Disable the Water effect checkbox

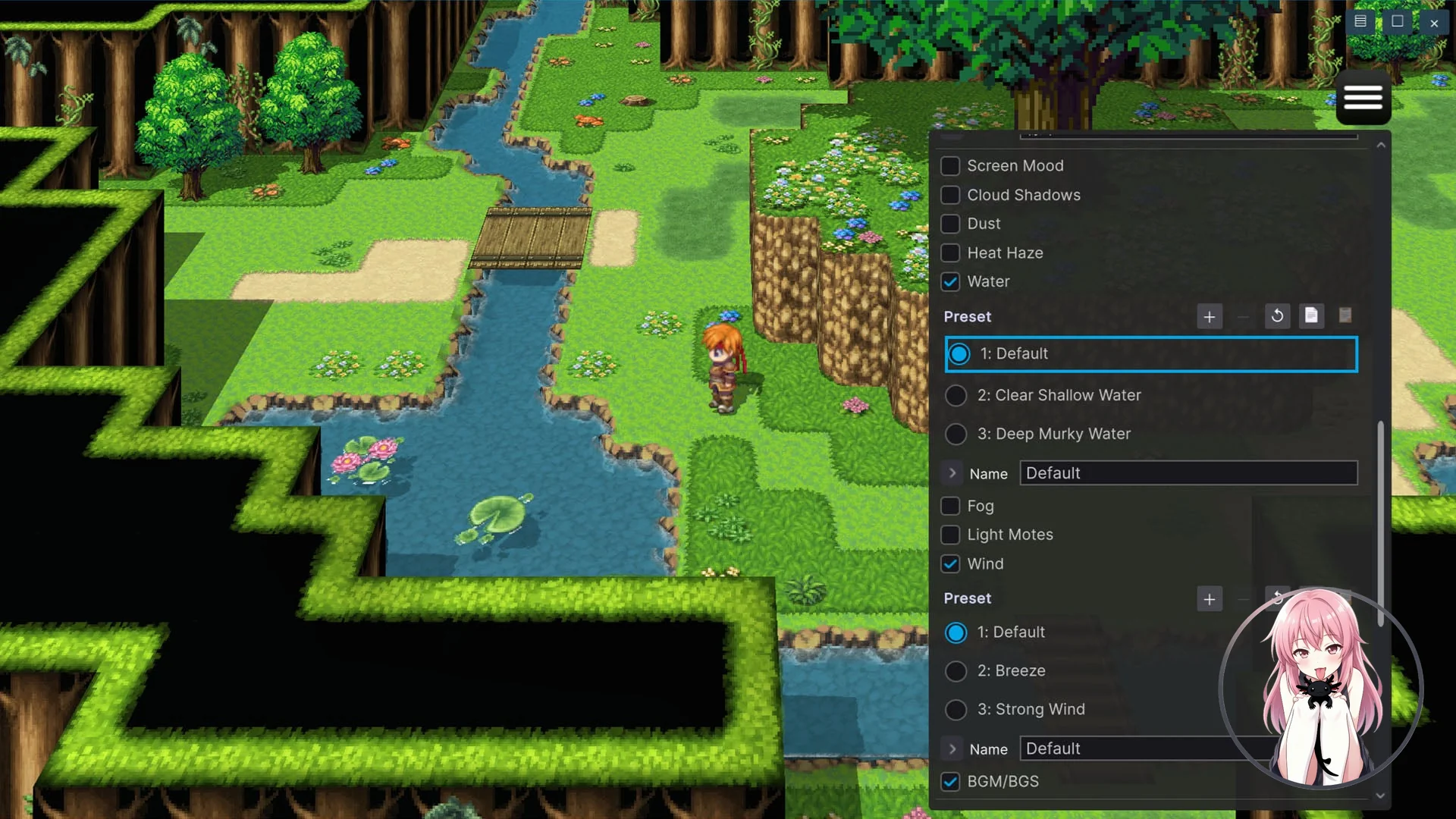[x=950, y=282]
